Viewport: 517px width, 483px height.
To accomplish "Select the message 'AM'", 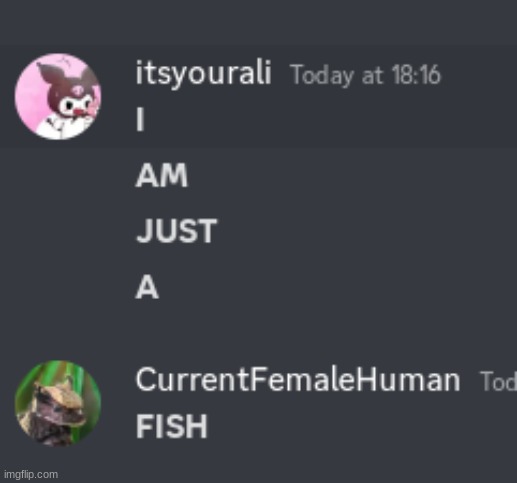I will pyautogui.click(x=162, y=176).
